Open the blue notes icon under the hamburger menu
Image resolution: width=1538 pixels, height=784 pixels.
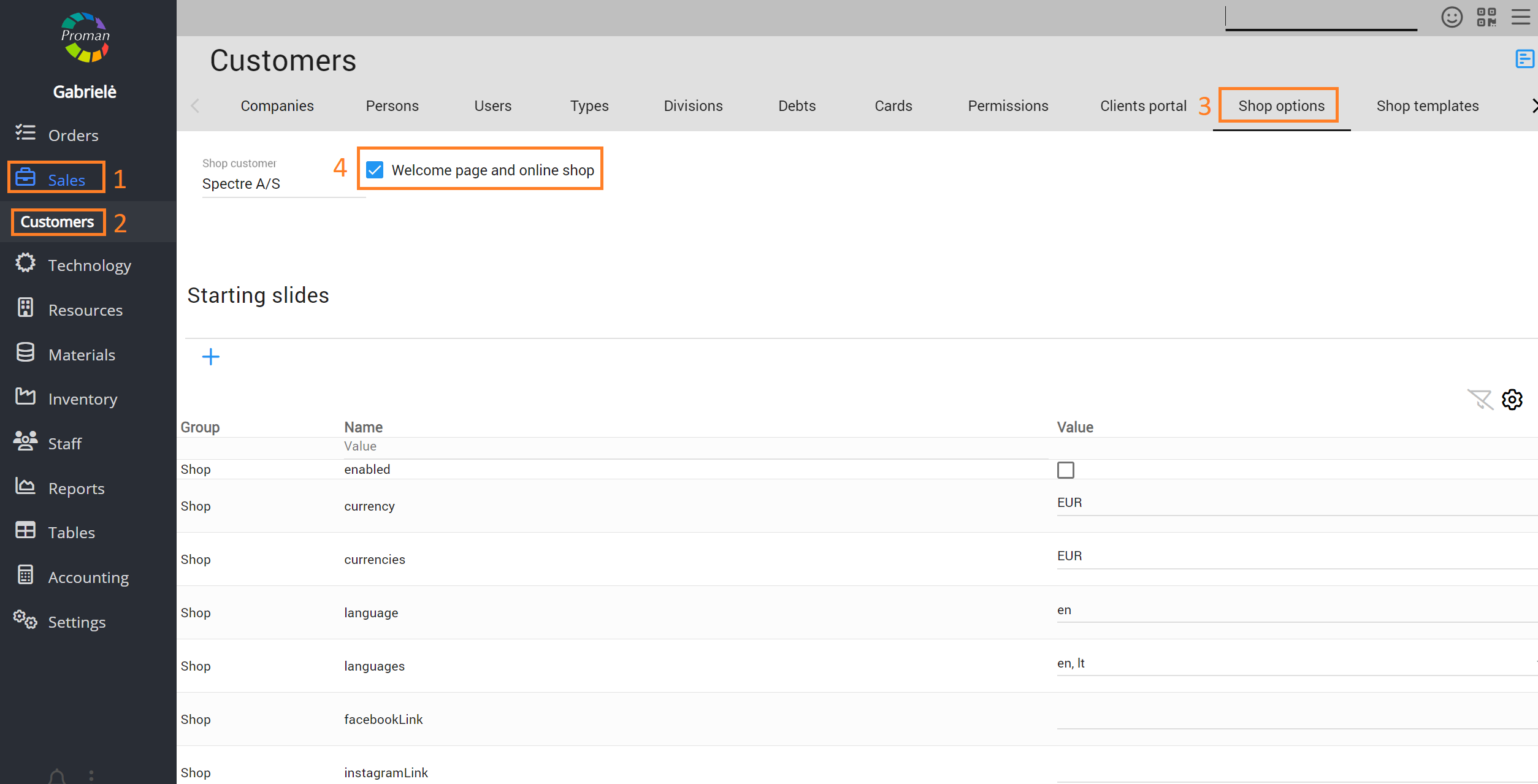pyautogui.click(x=1525, y=59)
